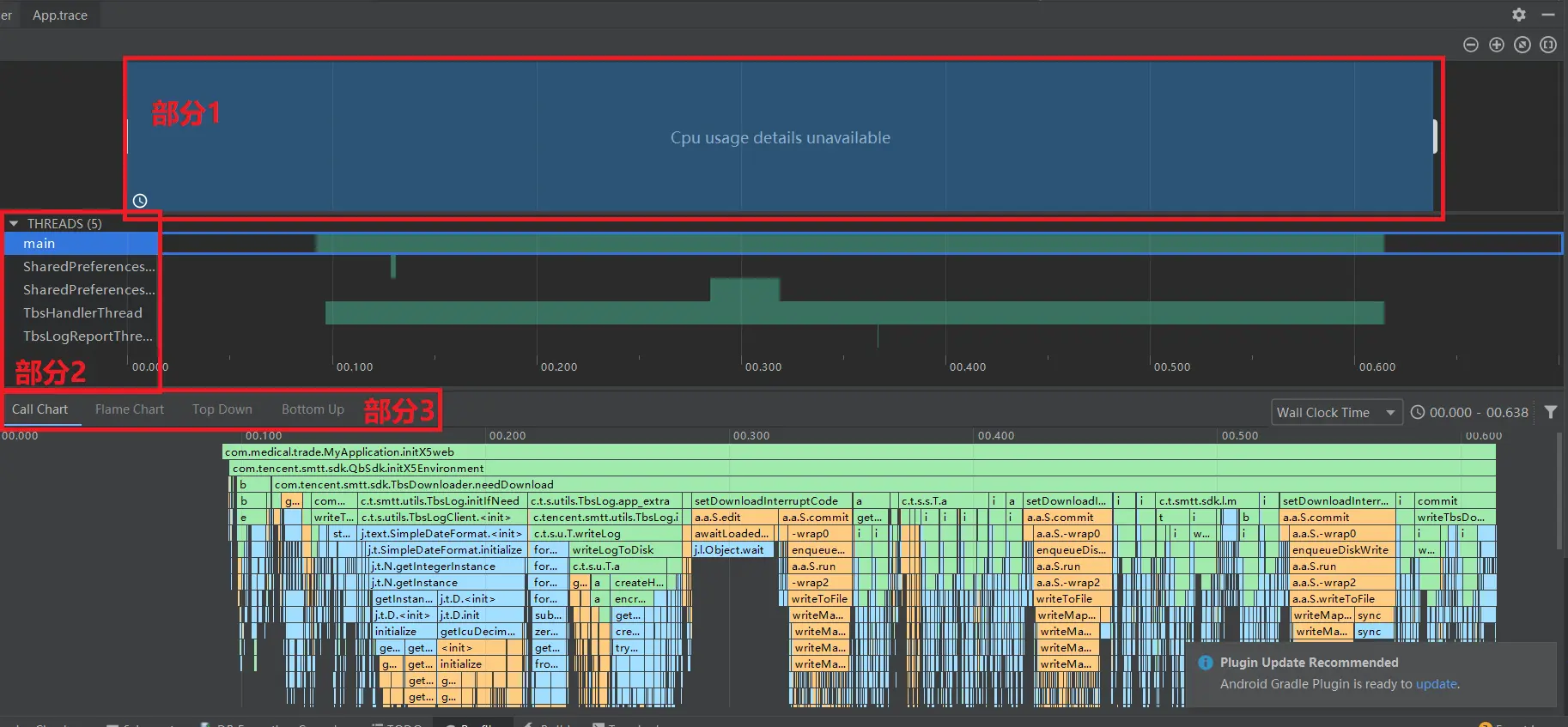Click zoom to selection frame icon
Image resolution: width=1568 pixels, height=727 pixels.
[1548, 45]
